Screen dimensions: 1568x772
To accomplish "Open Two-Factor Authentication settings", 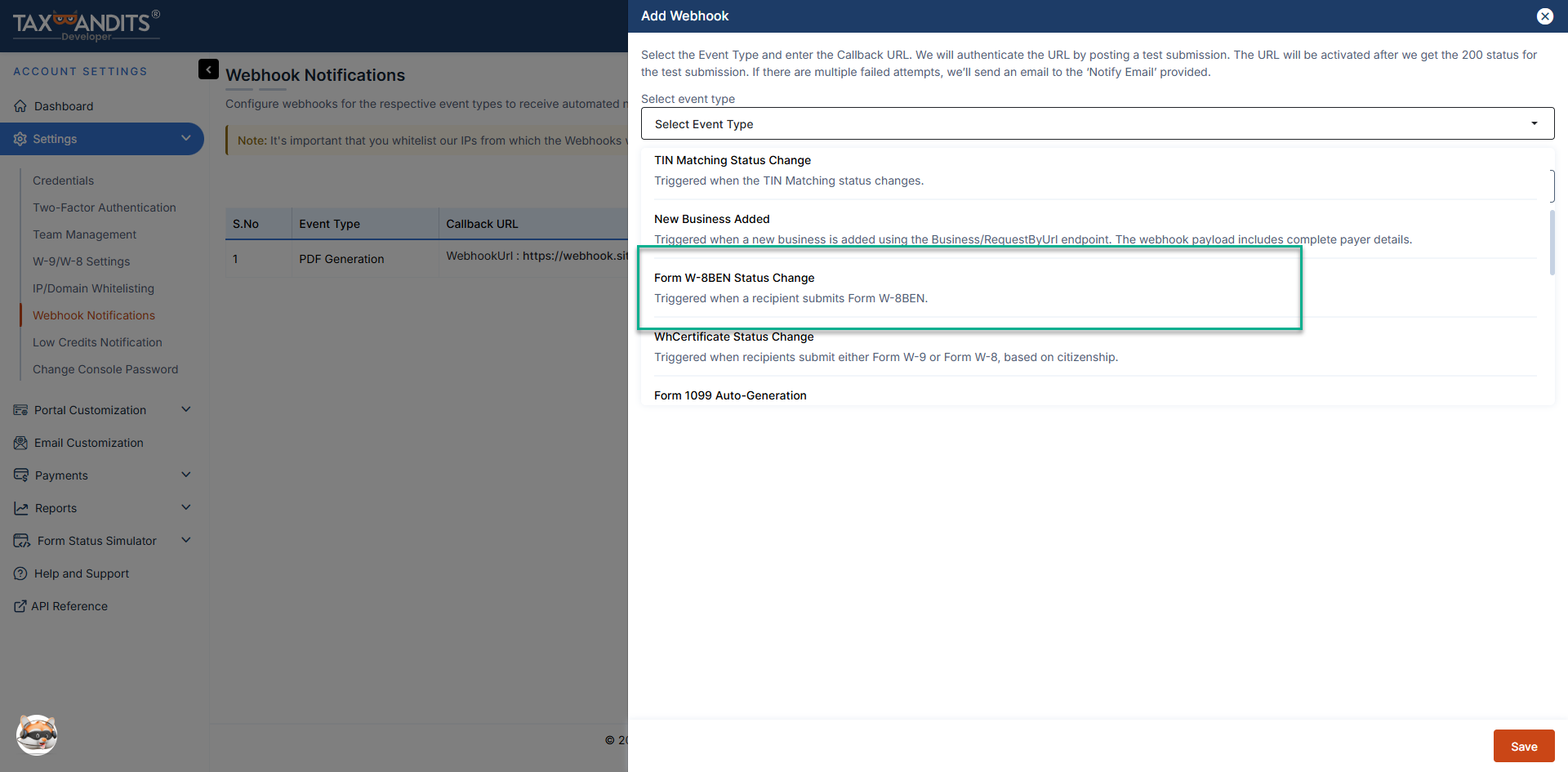I will tap(104, 207).
